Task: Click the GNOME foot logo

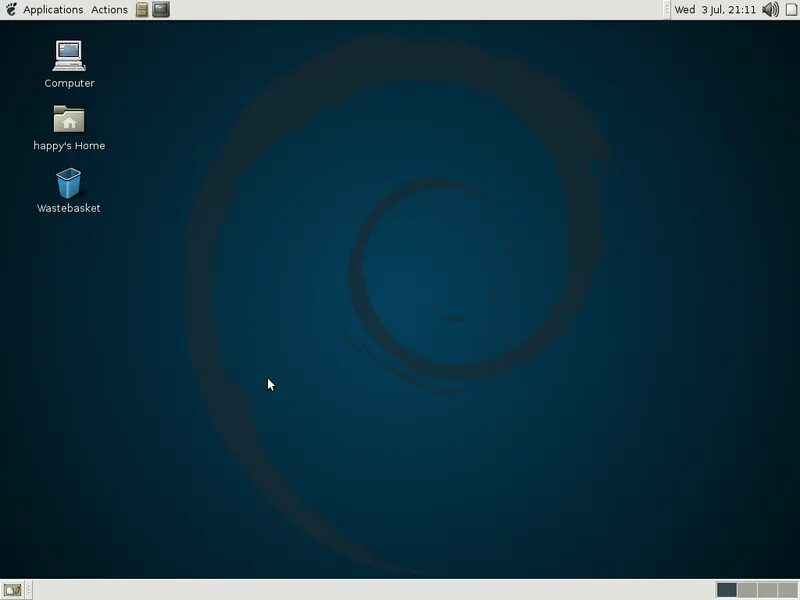Action: (11, 10)
